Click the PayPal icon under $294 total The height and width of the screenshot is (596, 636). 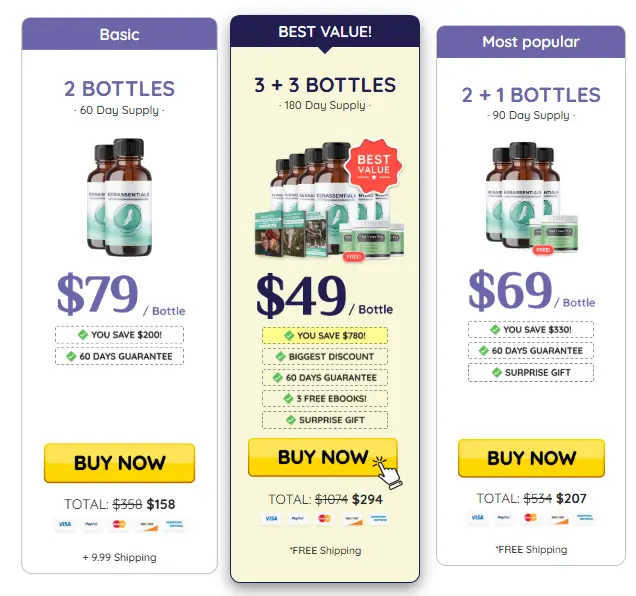(297, 519)
